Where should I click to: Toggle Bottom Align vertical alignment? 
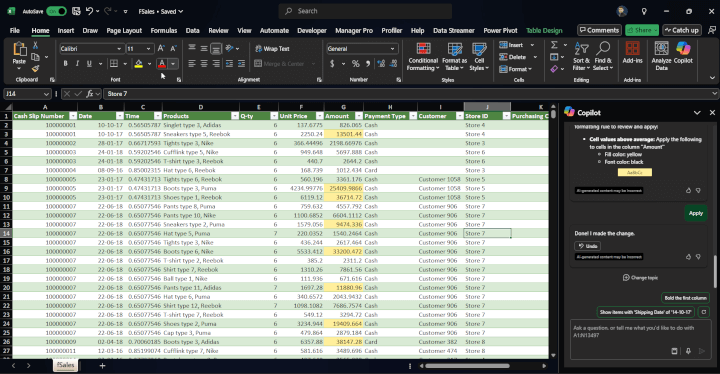[216, 48]
